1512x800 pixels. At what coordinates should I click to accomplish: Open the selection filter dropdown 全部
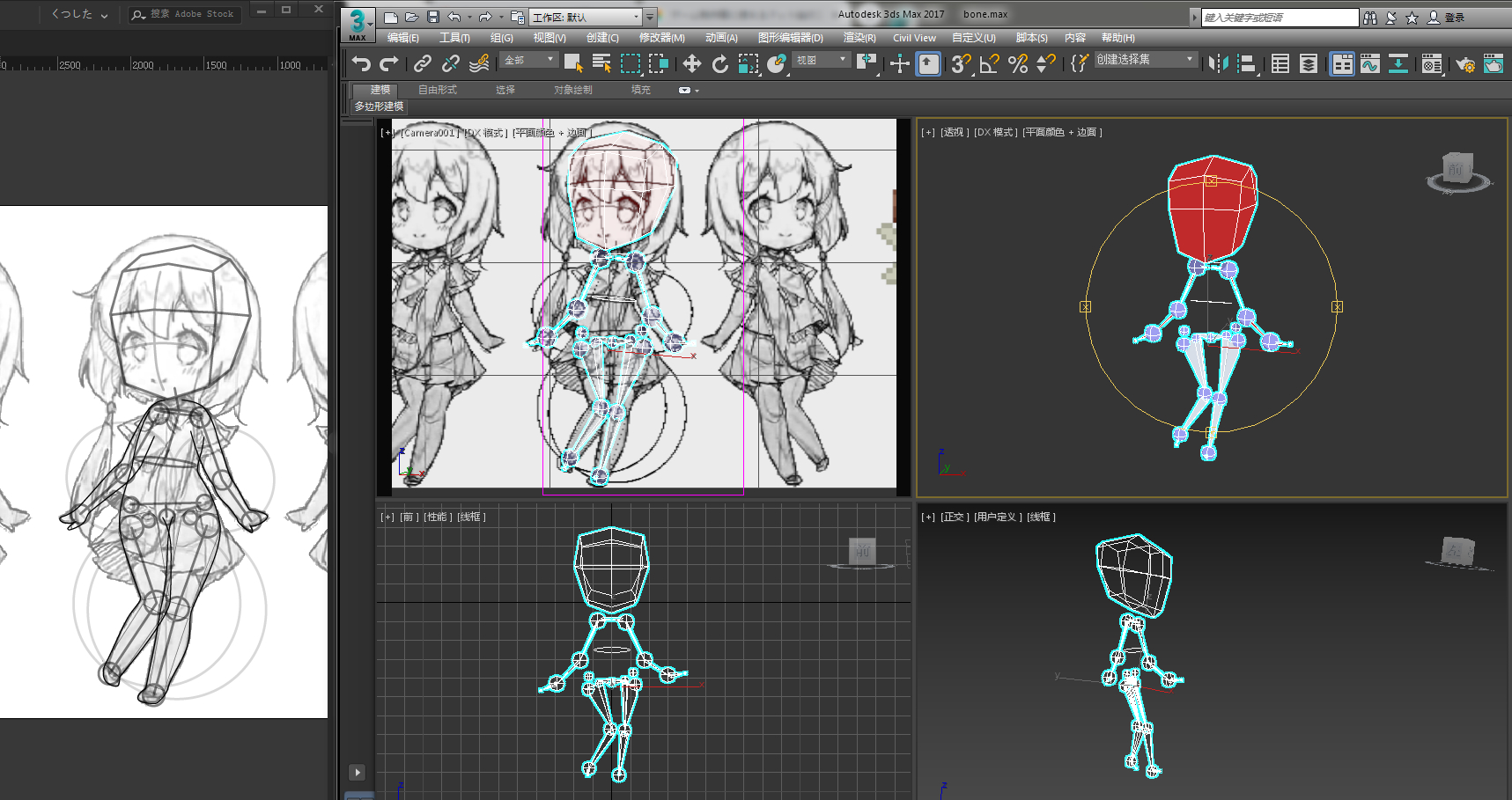[x=529, y=60]
